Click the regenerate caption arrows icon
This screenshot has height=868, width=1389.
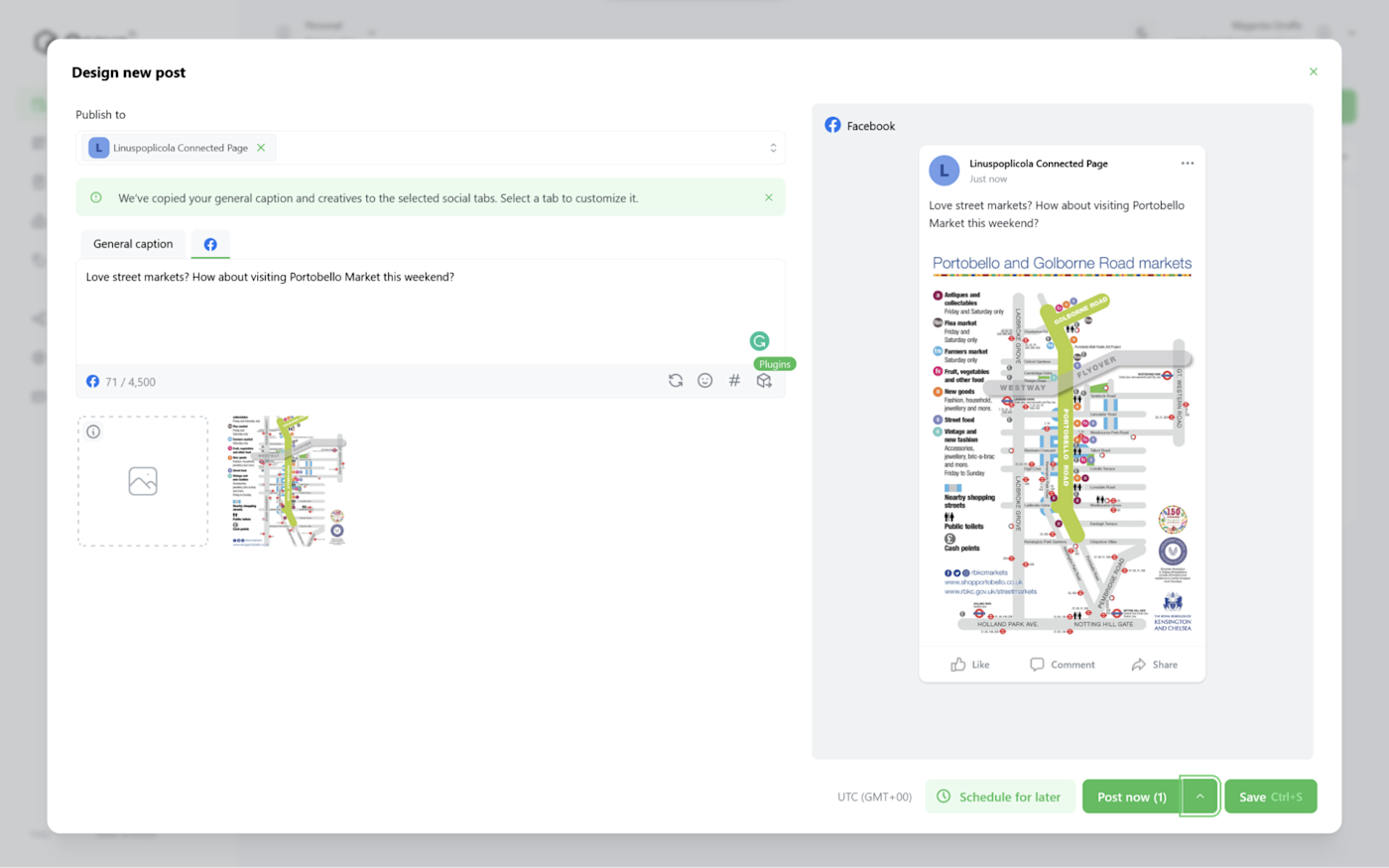676,381
